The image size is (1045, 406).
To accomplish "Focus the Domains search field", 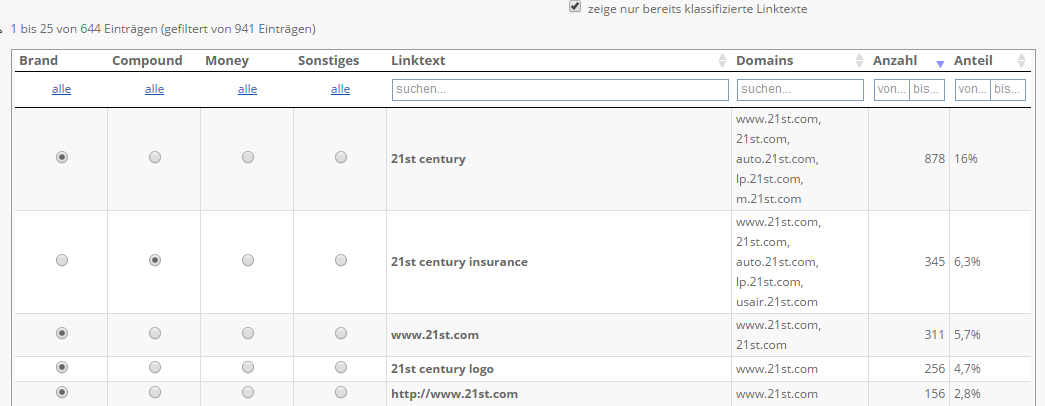I will pyautogui.click(x=800, y=89).
